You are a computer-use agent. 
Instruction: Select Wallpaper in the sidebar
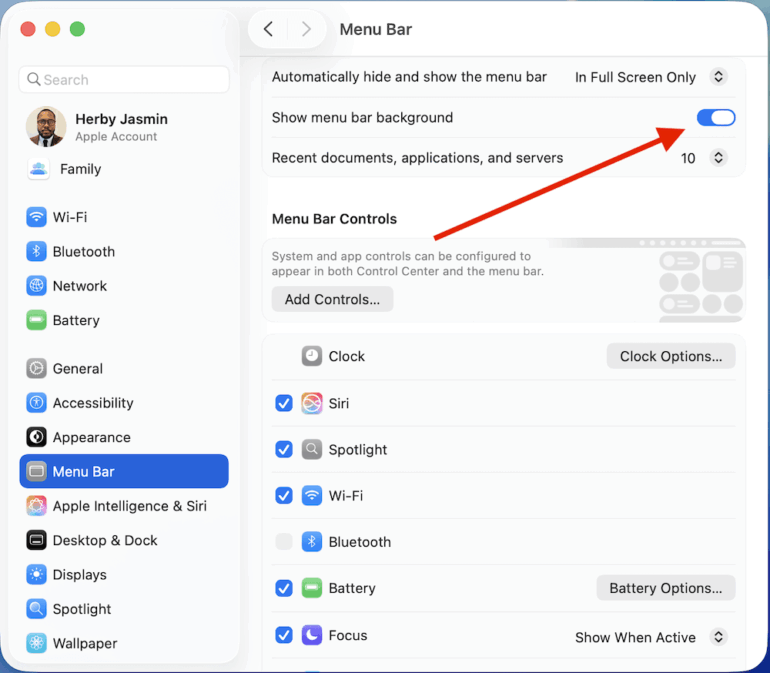pos(124,644)
